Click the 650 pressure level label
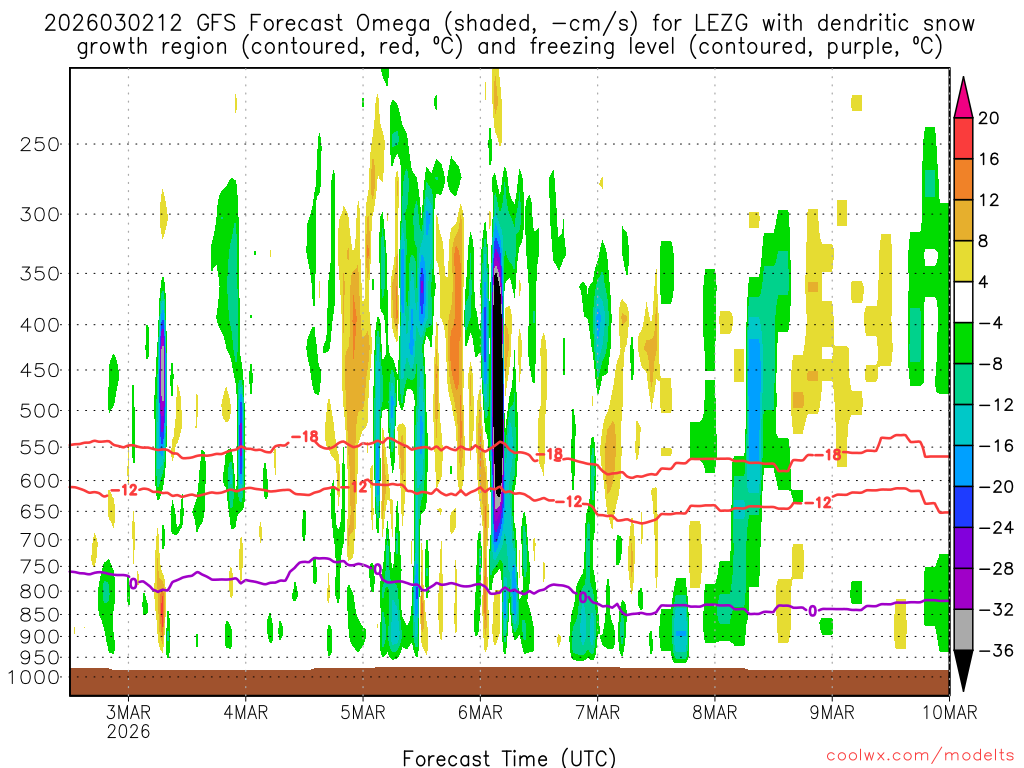This screenshot has width=1024, height=768. pos(40,511)
